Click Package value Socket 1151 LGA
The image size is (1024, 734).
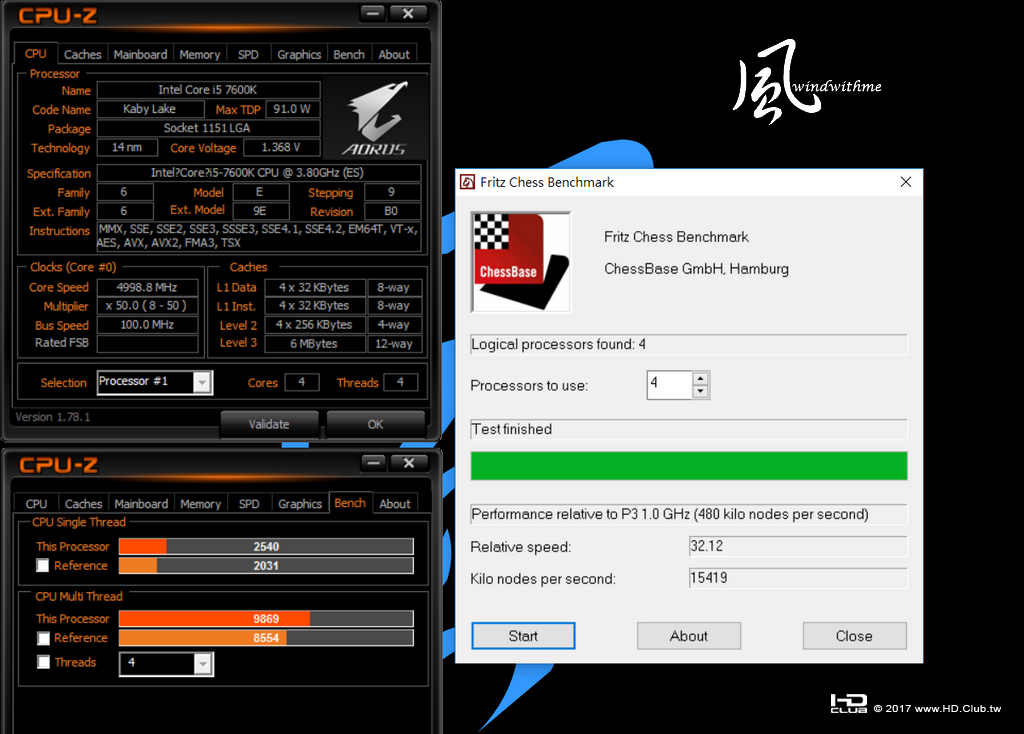[208, 128]
